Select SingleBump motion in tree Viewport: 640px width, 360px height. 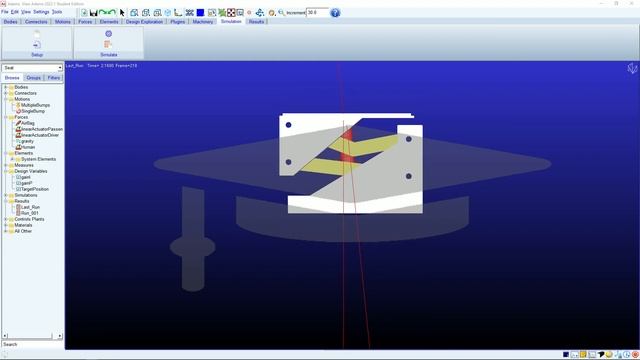coord(30,111)
